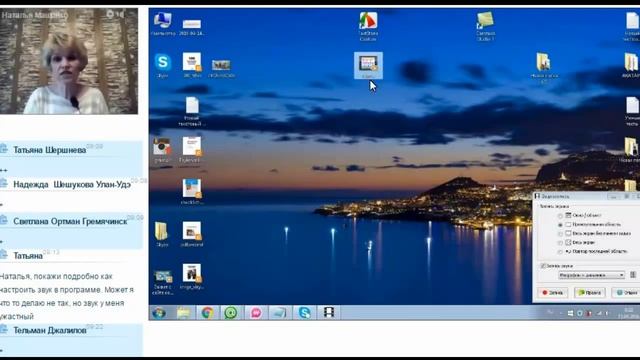Select the image_sky file on the desktop
Image resolution: width=640 pixels, height=360 pixels.
tap(191, 277)
